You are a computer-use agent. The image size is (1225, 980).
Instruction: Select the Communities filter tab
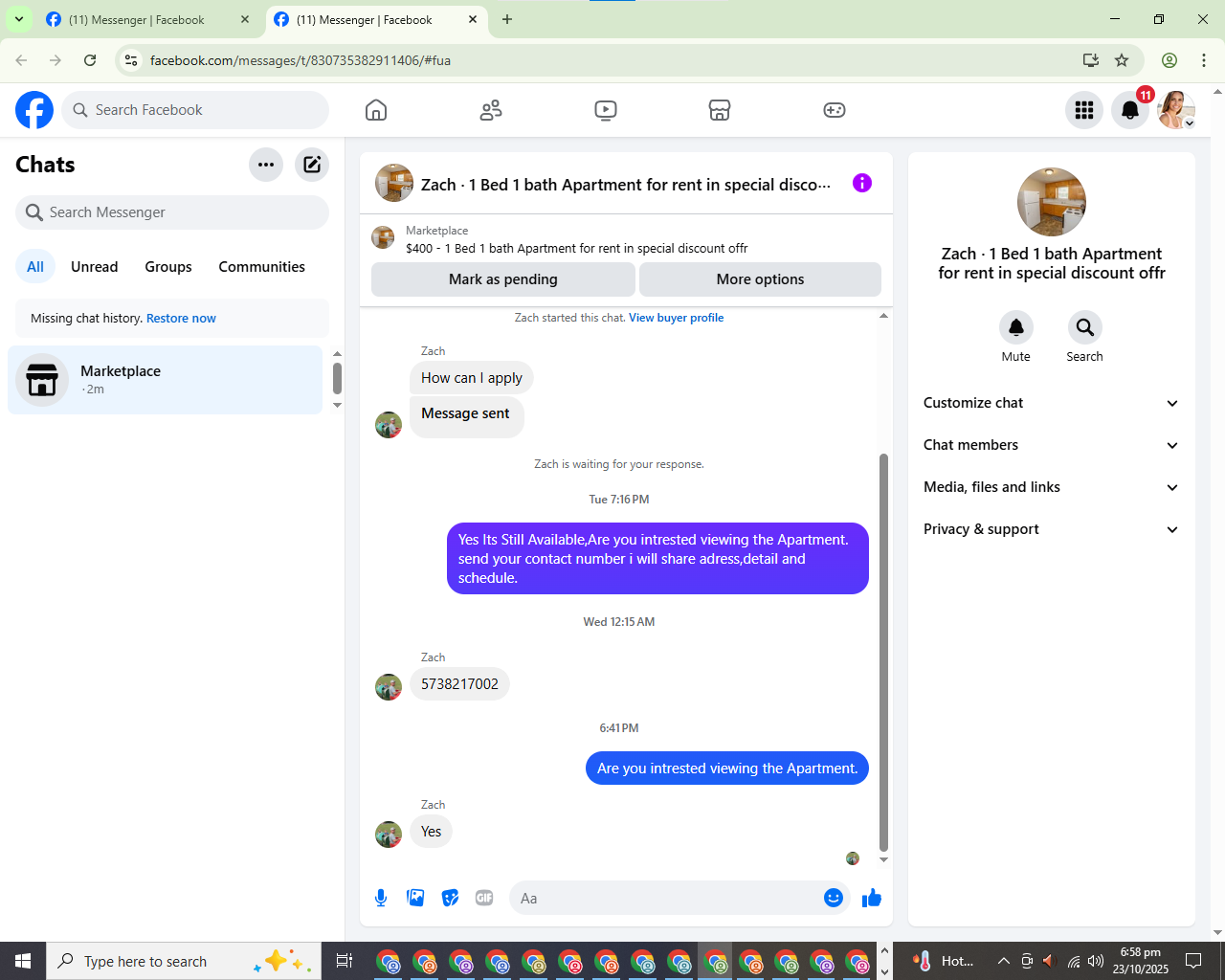click(261, 267)
